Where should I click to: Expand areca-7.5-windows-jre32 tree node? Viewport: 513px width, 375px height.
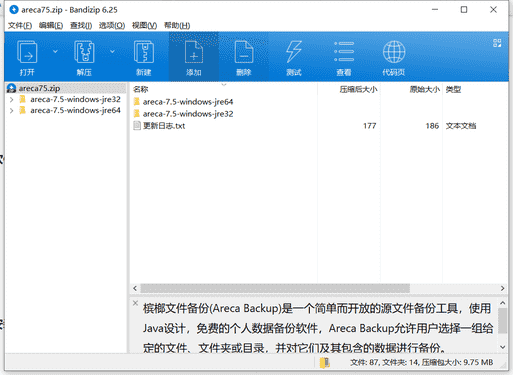11,99
